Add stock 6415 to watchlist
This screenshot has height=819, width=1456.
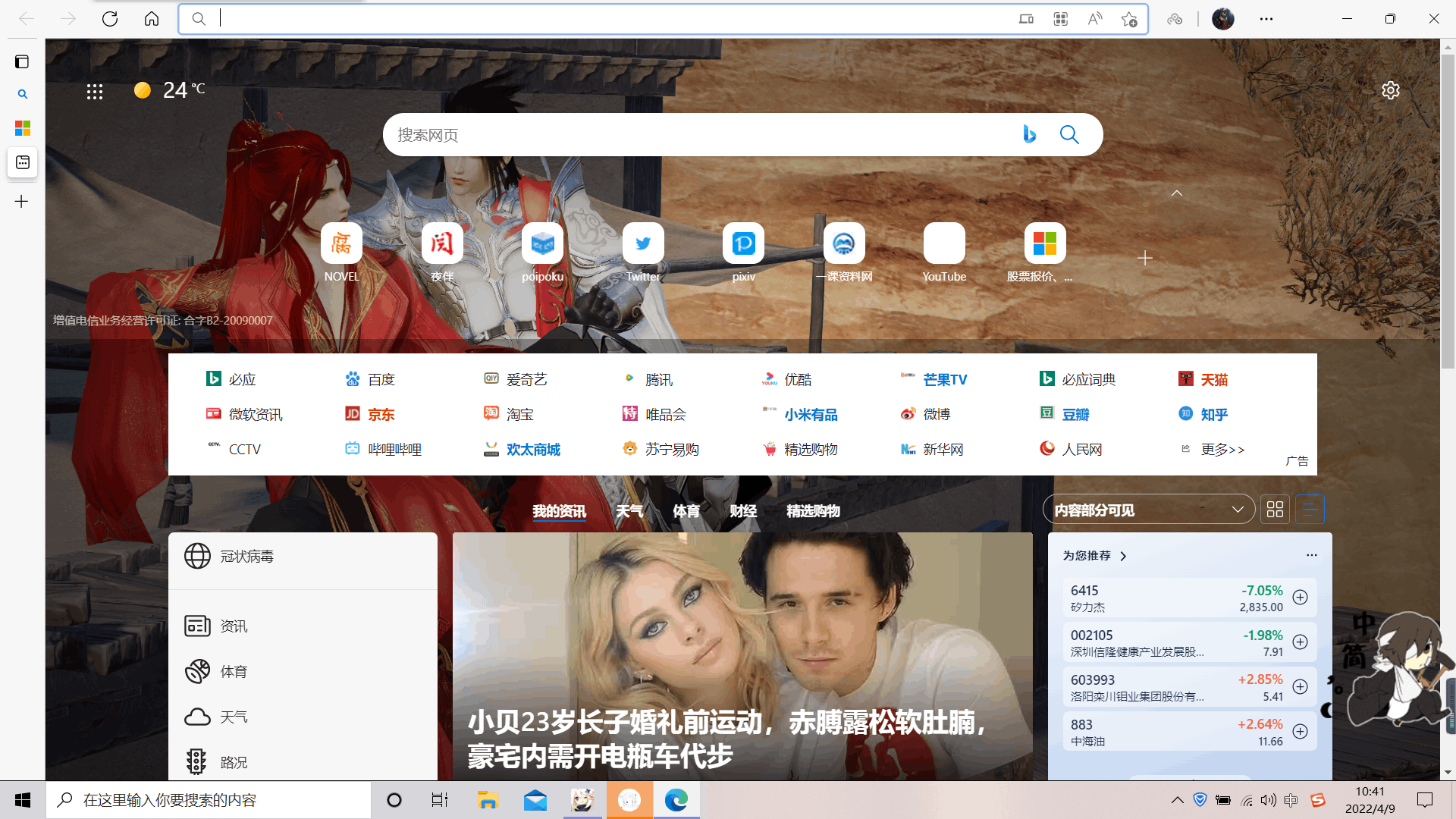tap(1300, 598)
